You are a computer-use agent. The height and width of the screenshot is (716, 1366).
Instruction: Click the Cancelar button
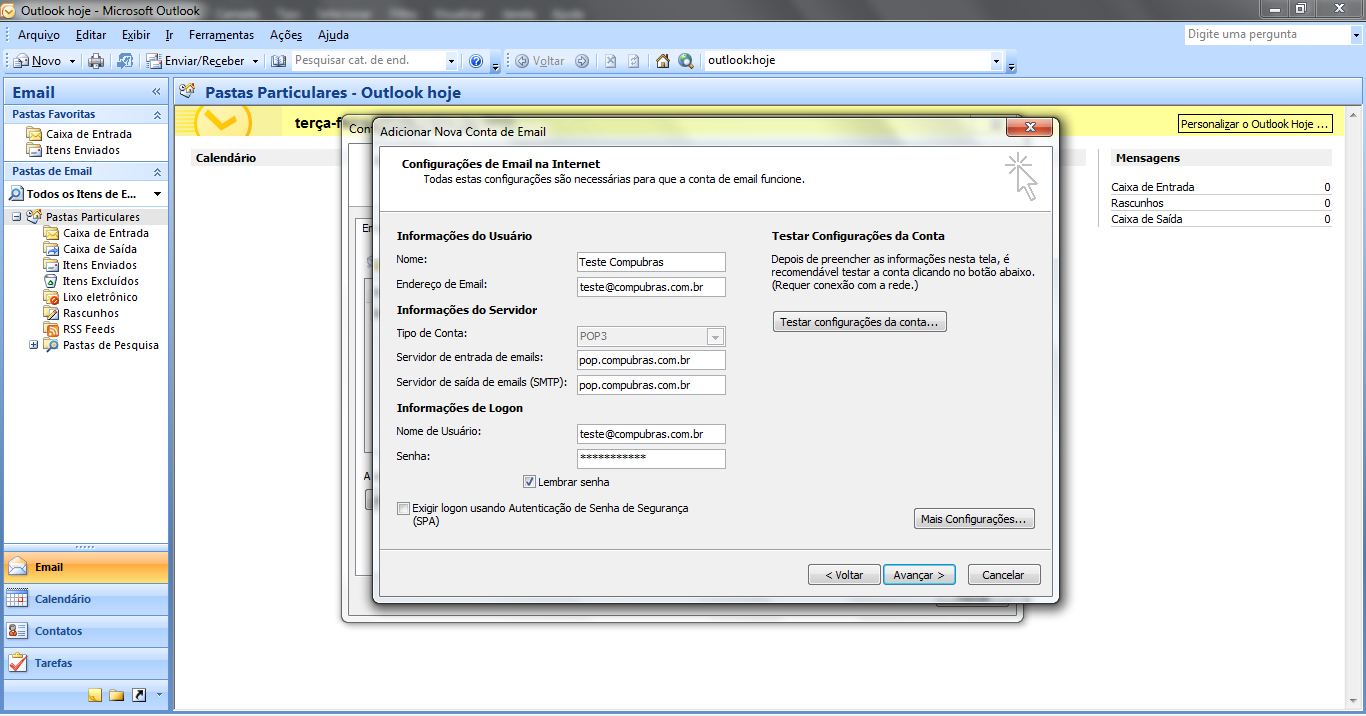point(1003,575)
